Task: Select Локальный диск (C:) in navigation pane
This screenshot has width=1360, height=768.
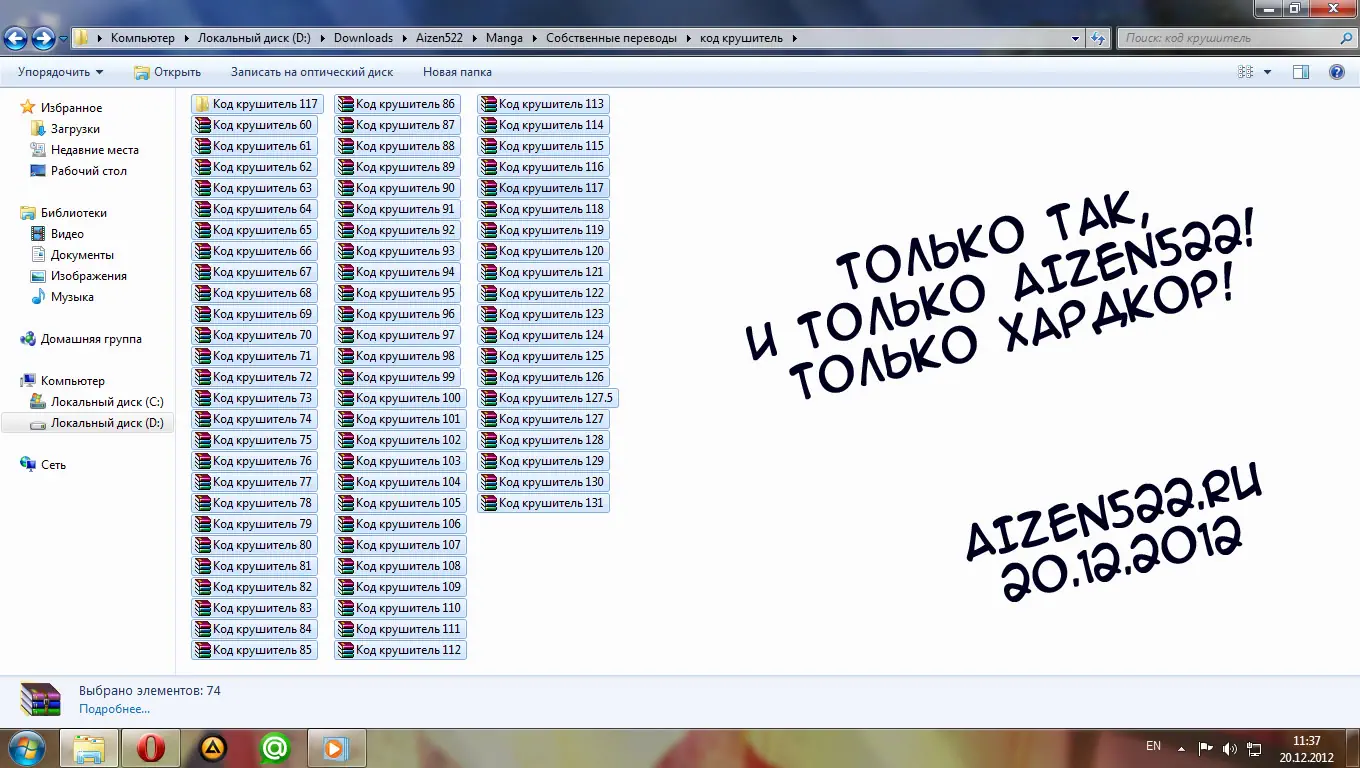Action: click(x=107, y=402)
